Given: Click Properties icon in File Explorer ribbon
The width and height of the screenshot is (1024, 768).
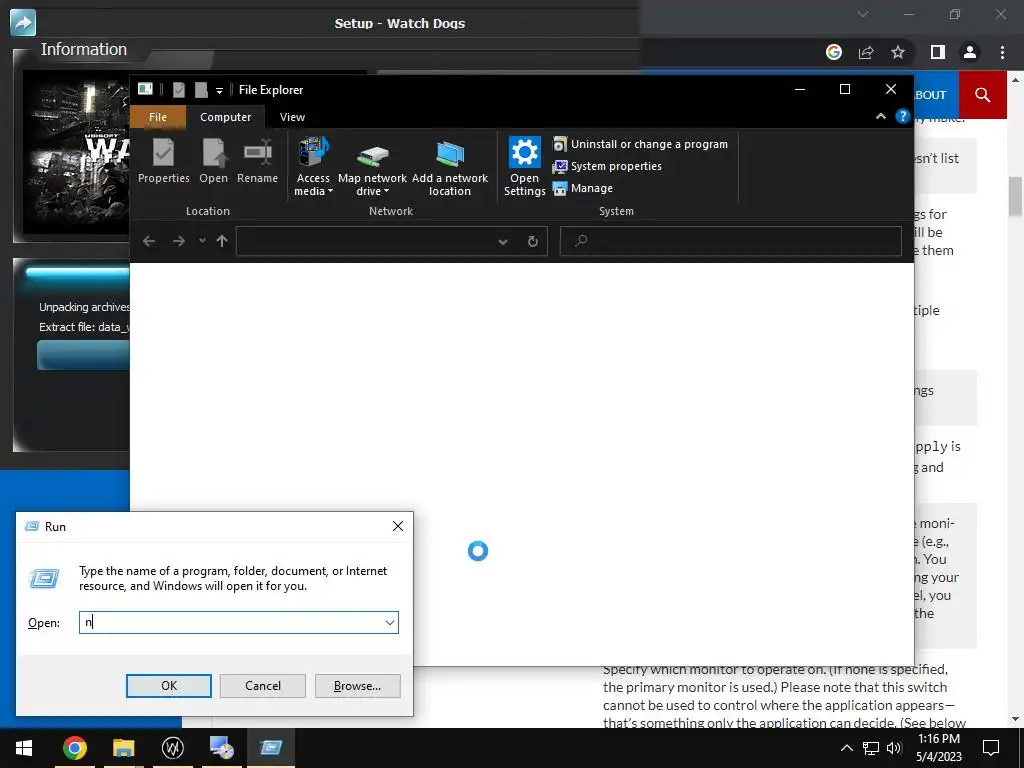Looking at the screenshot, I should pyautogui.click(x=163, y=161).
